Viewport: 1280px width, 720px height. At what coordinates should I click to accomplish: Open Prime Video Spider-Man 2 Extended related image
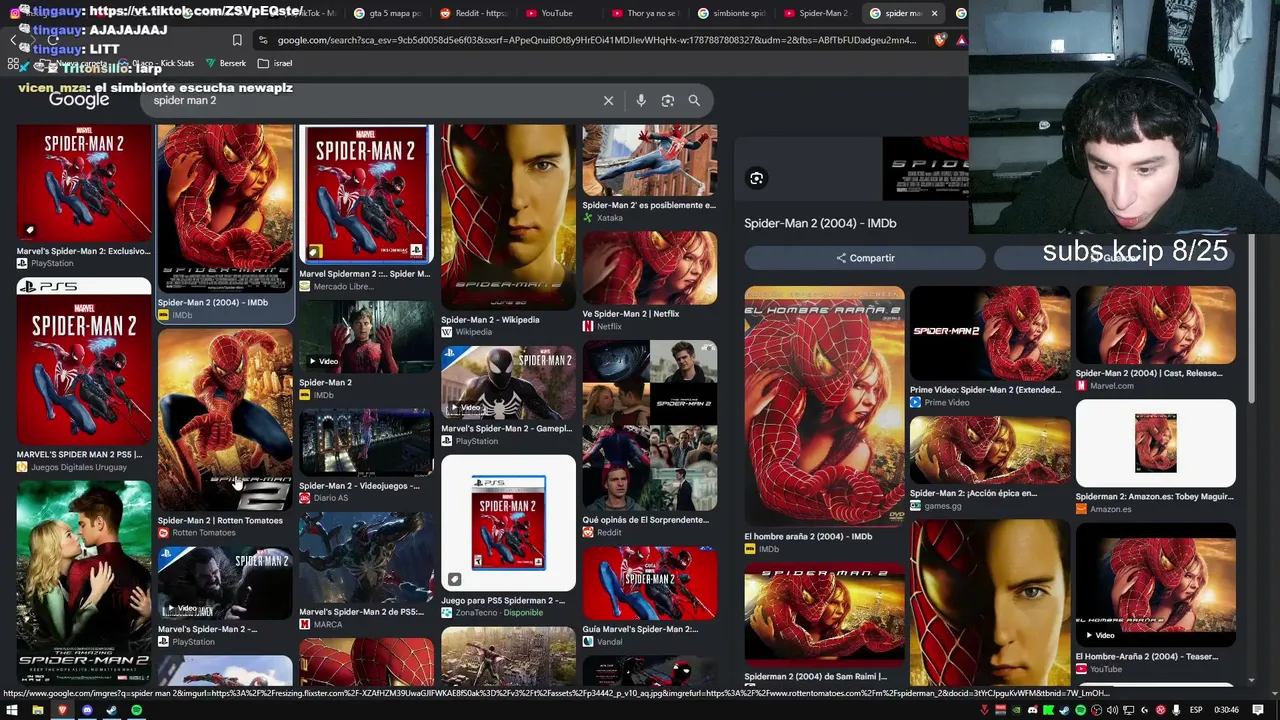click(x=990, y=334)
